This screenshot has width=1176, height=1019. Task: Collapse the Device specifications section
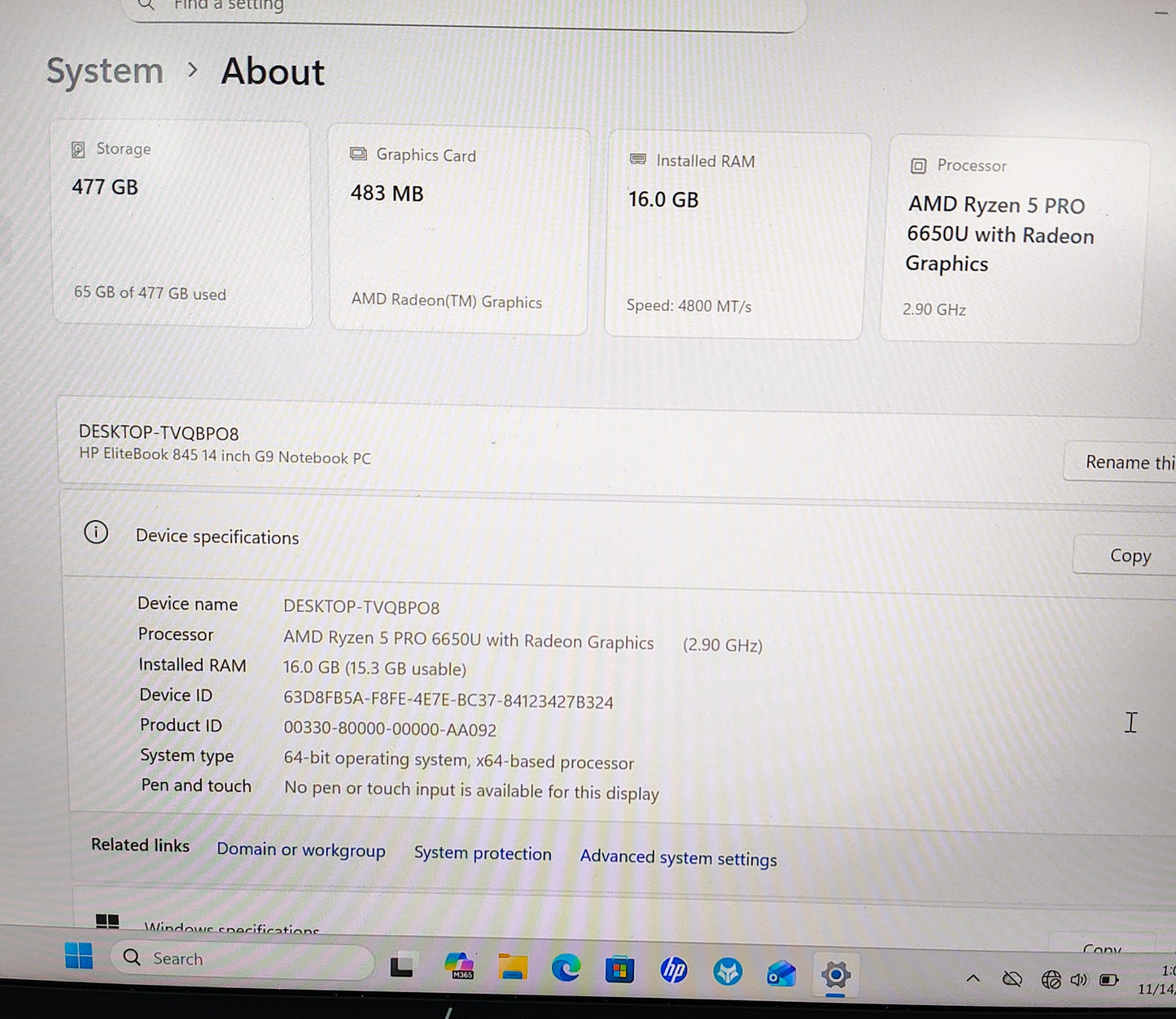217,536
